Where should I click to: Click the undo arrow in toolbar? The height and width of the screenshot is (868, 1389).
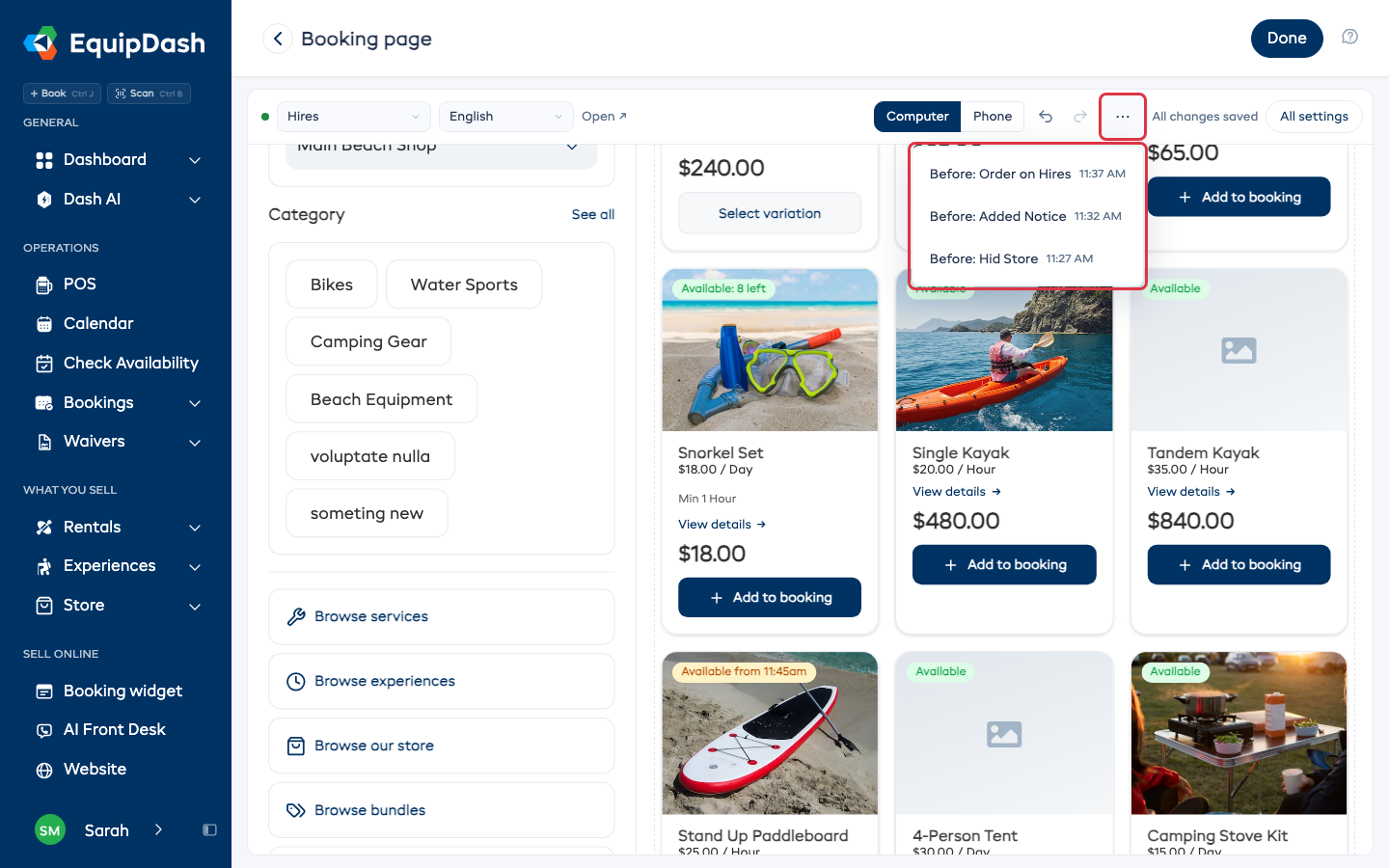[x=1046, y=117]
